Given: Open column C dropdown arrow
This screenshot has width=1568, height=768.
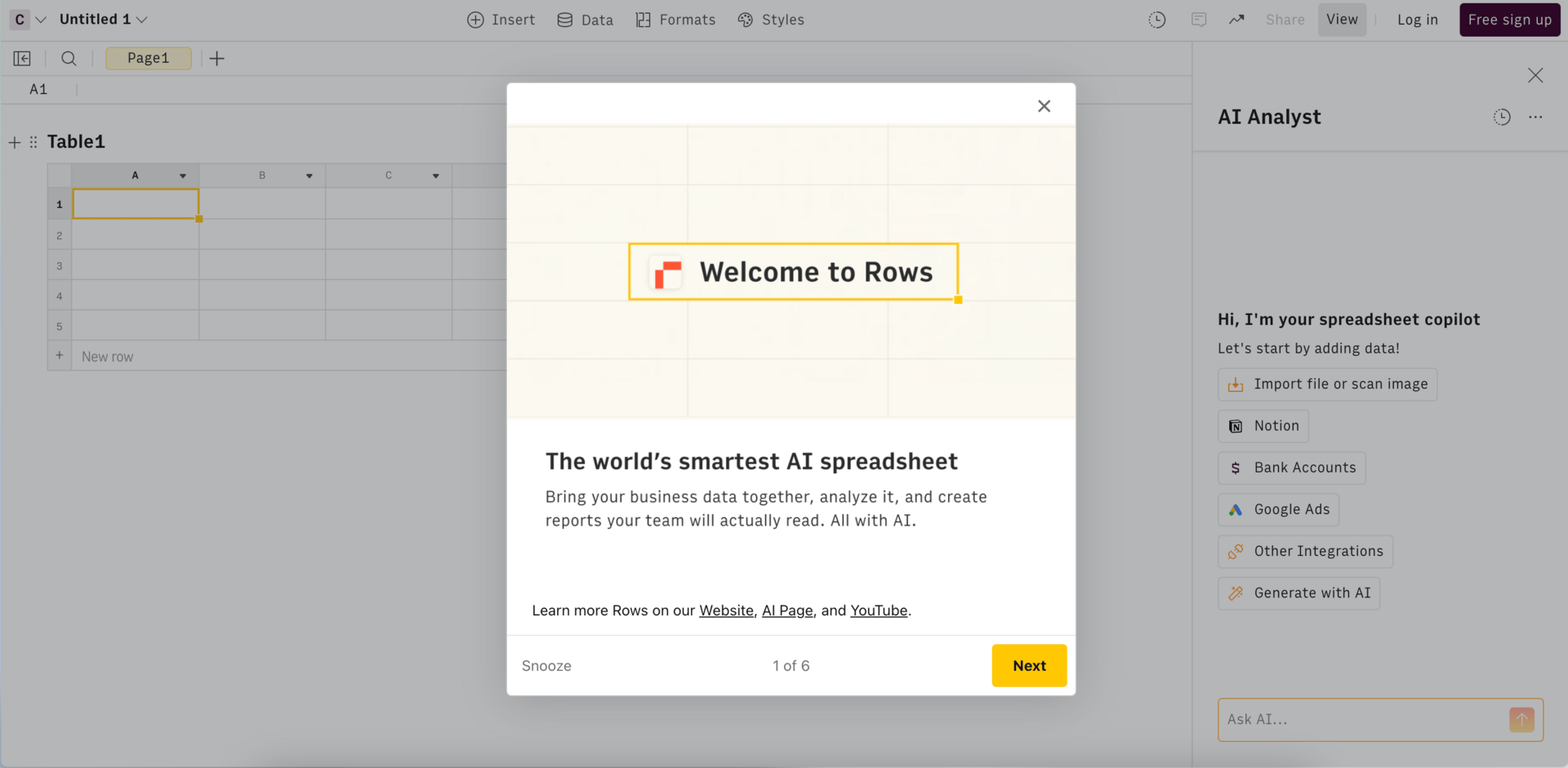Looking at the screenshot, I should (436, 175).
